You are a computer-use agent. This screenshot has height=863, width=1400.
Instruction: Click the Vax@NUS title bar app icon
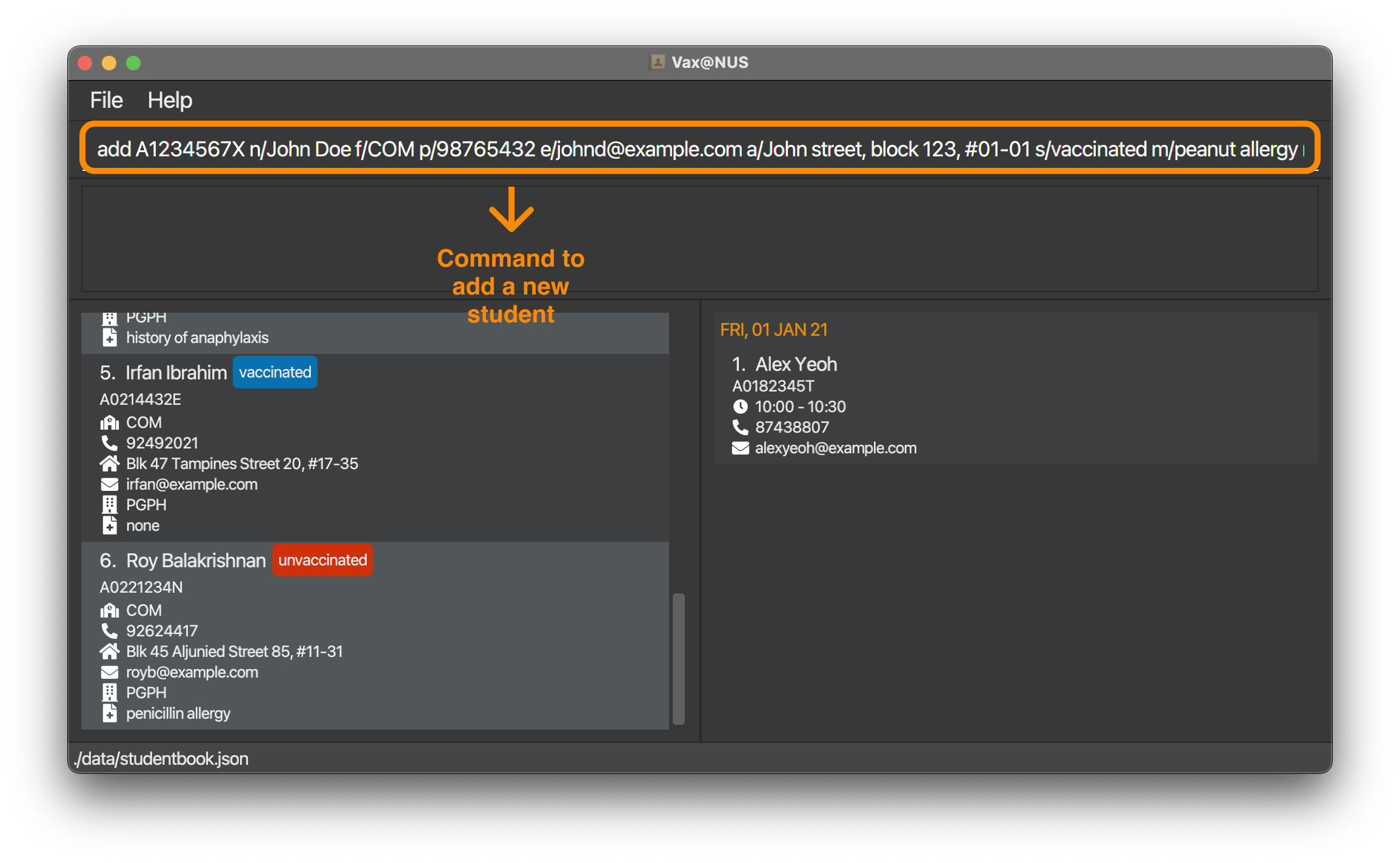pyautogui.click(x=657, y=62)
